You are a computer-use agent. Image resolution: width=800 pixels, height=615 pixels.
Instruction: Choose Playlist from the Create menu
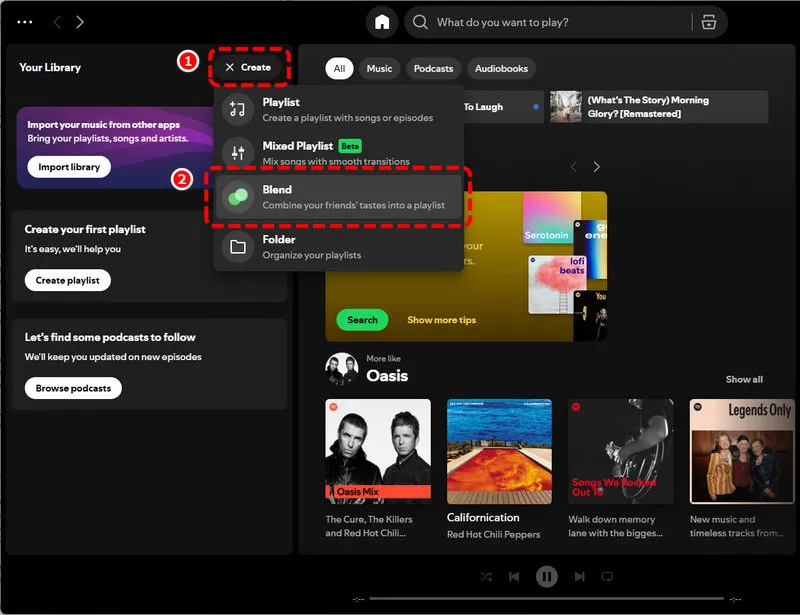pyautogui.click(x=338, y=109)
